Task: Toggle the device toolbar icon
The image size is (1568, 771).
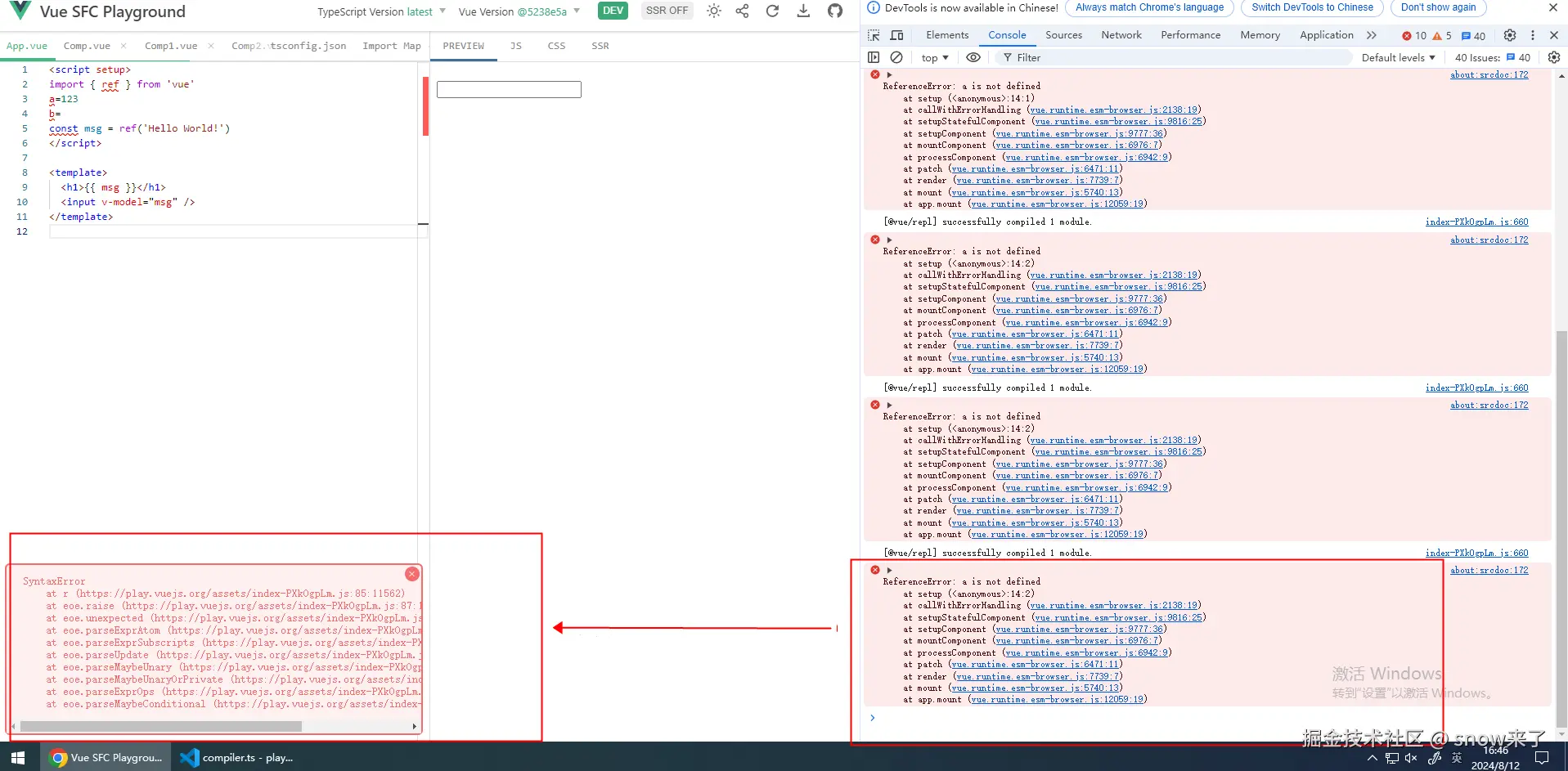Action: coord(896,35)
